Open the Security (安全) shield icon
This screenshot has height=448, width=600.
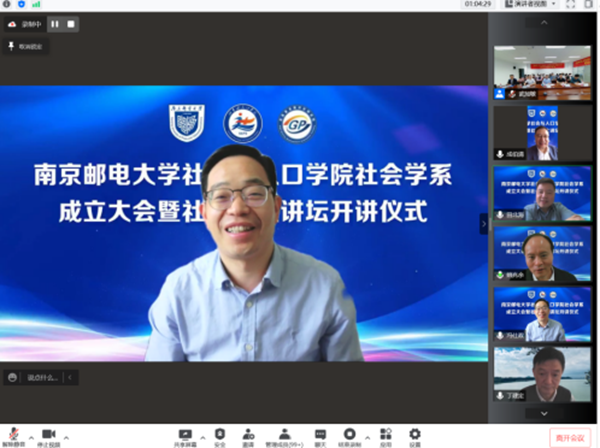[x=219, y=434]
